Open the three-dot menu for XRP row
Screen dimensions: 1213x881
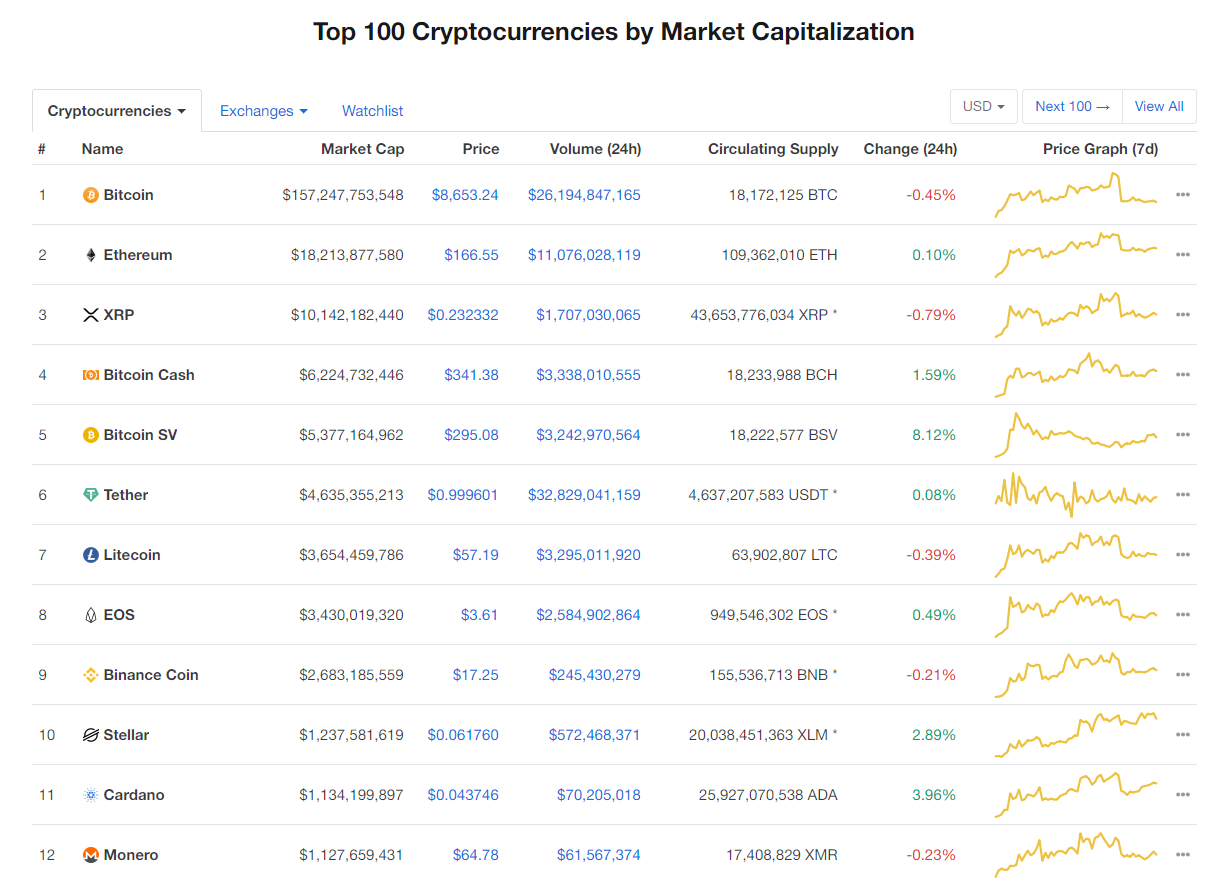click(1183, 315)
